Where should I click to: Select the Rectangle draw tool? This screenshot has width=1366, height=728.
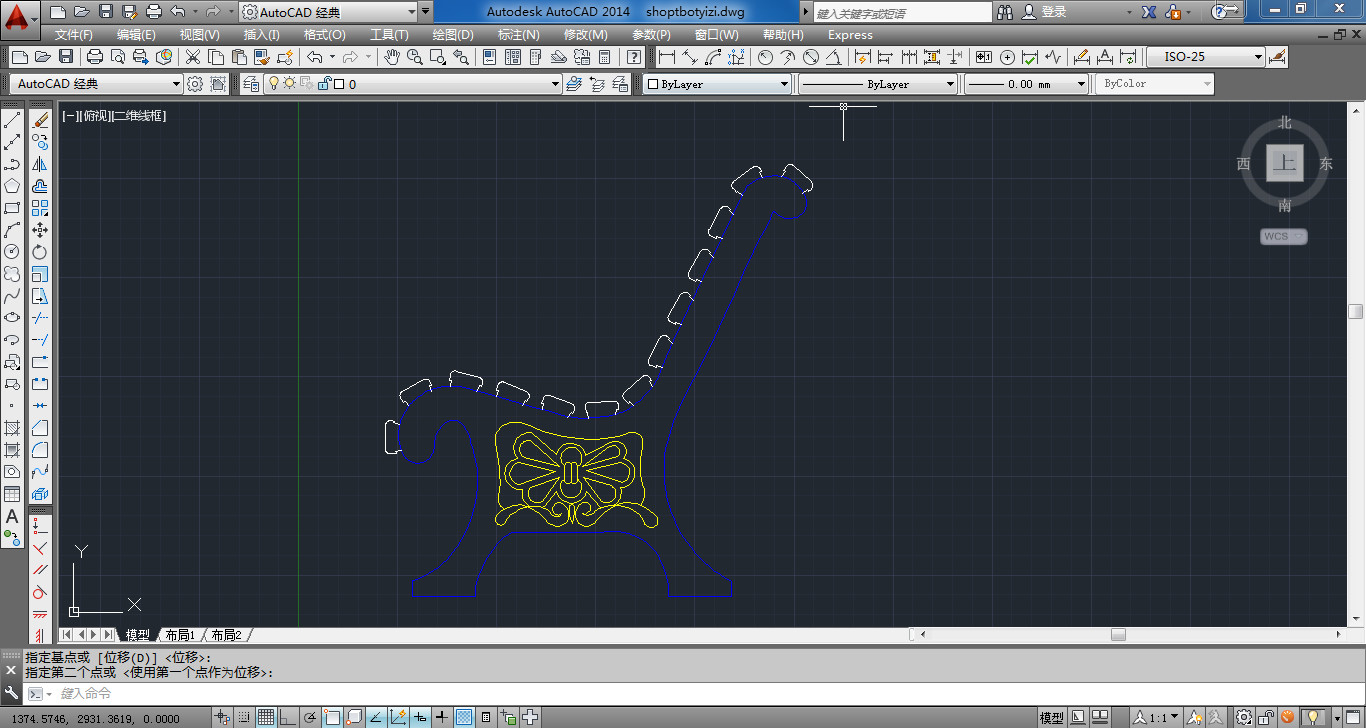[12, 208]
